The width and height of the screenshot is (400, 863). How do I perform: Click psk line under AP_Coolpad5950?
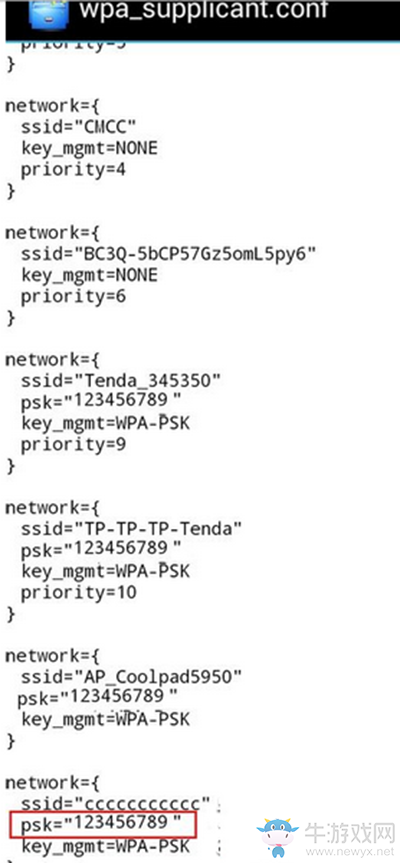[x=97, y=697]
